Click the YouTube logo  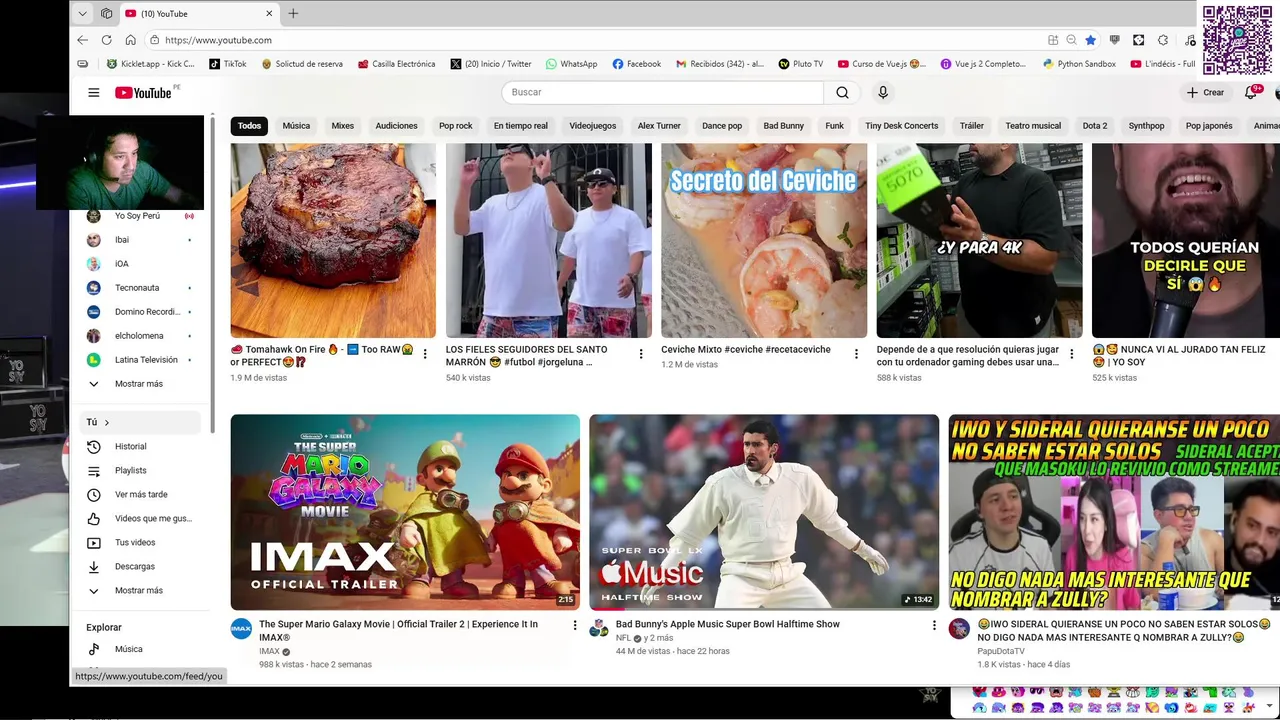143,93
